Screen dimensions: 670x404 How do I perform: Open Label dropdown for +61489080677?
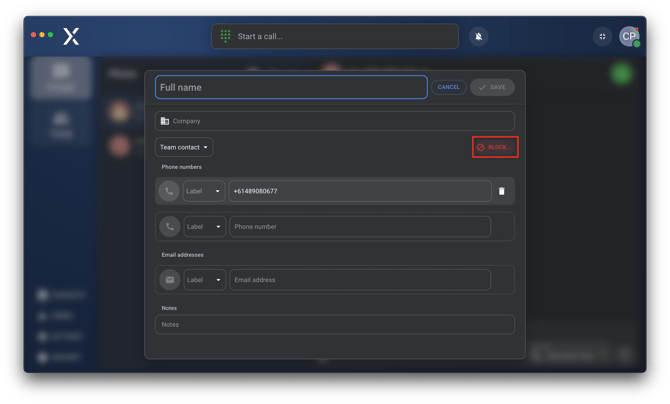click(x=204, y=191)
